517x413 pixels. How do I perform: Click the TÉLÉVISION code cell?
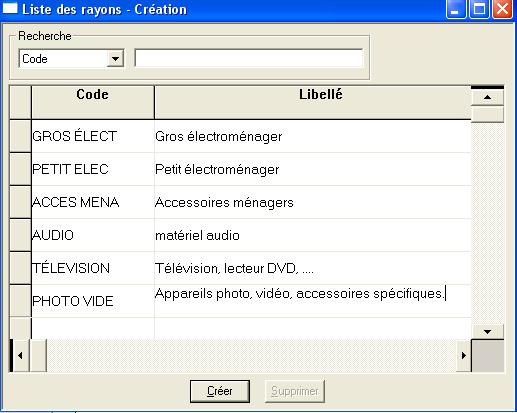(x=93, y=268)
